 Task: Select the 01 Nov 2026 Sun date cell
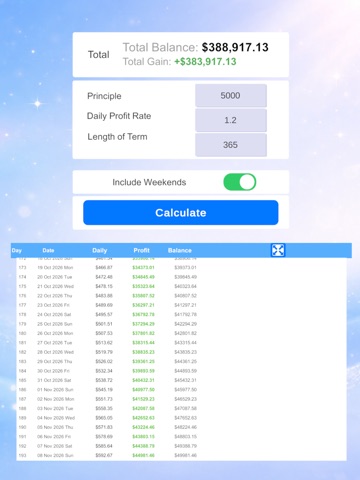tap(55, 389)
